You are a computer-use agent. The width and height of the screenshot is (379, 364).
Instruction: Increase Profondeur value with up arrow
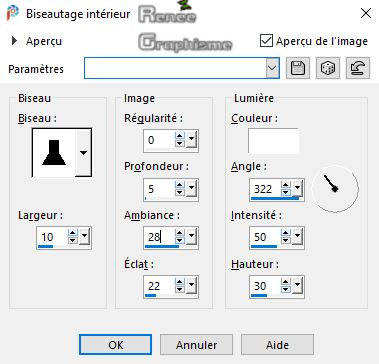coord(180,185)
